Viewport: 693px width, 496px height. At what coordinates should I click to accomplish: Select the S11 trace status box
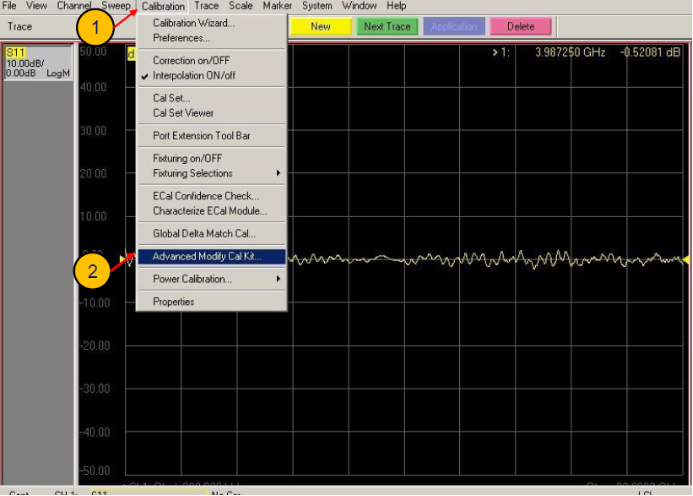(38, 62)
